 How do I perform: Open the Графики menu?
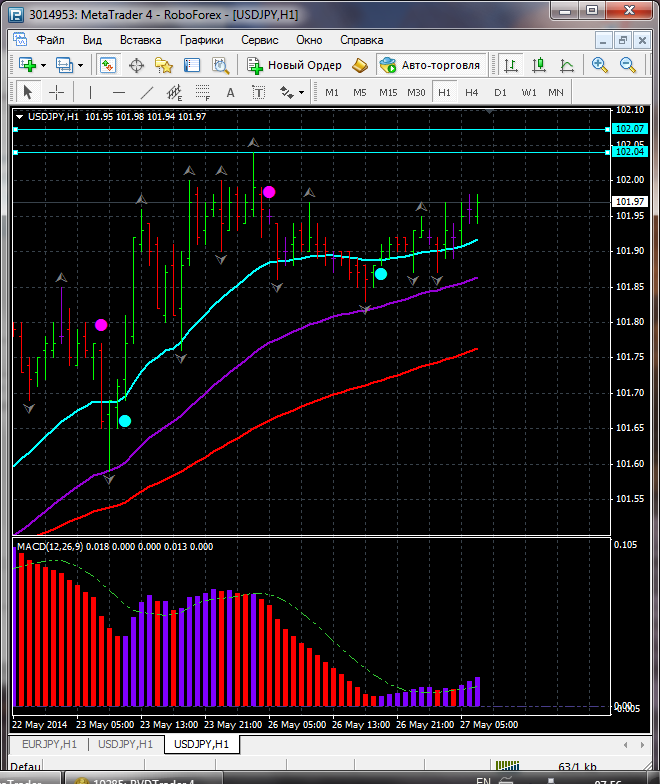[202, 40]
